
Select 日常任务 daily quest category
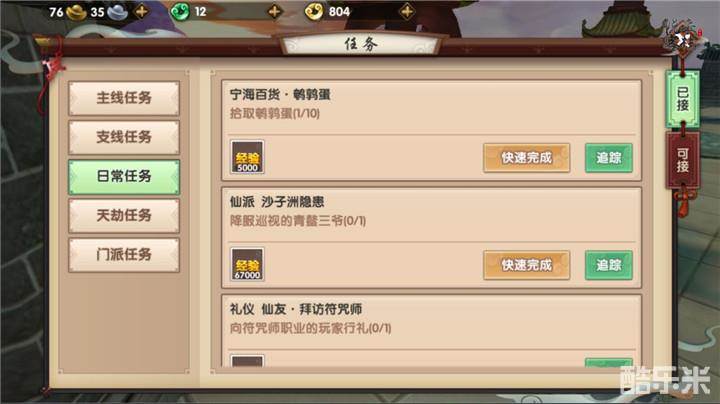(x=124, y=176)
